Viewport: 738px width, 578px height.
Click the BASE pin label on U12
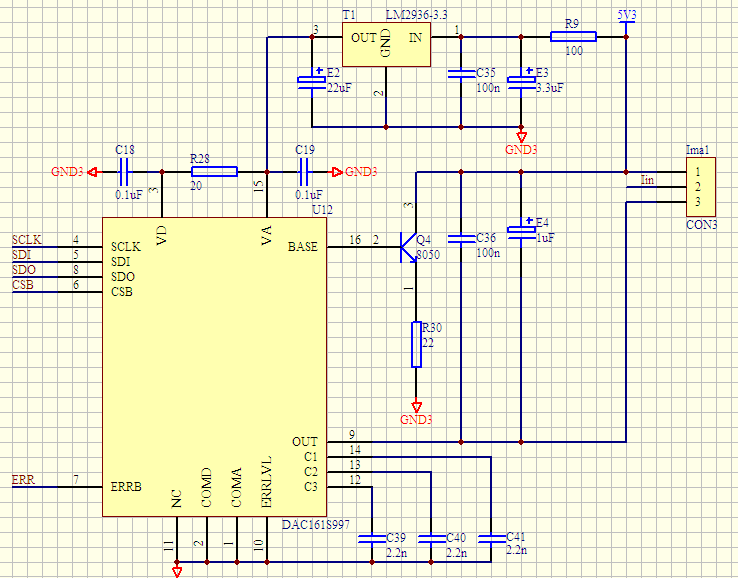tap(303, 247)
